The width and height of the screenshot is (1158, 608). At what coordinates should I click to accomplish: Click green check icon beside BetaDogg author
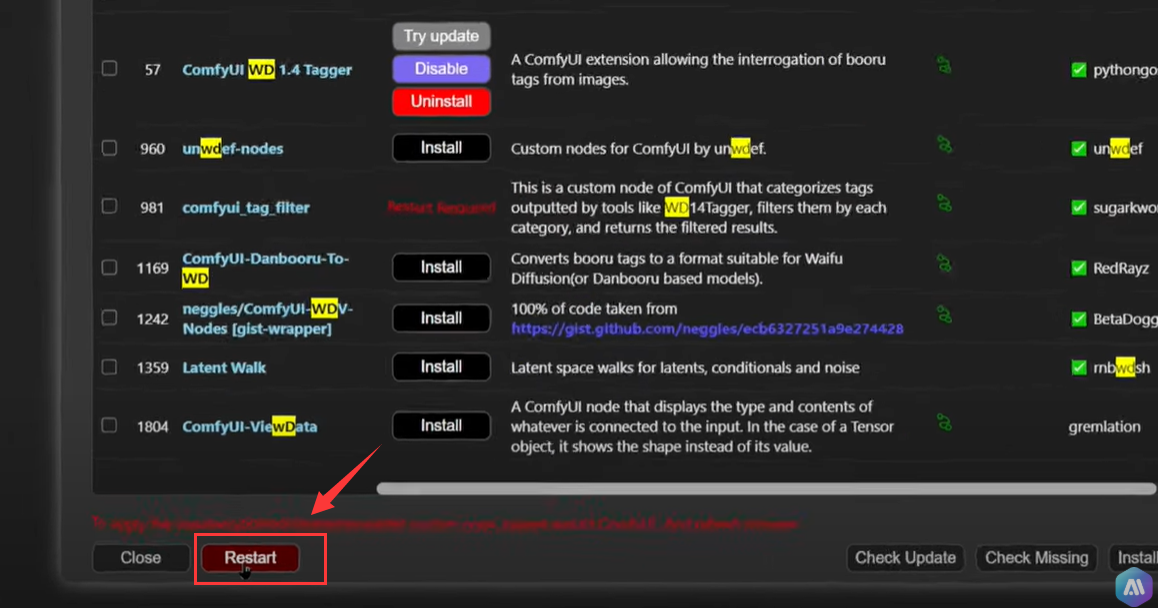coord(1078,319)
